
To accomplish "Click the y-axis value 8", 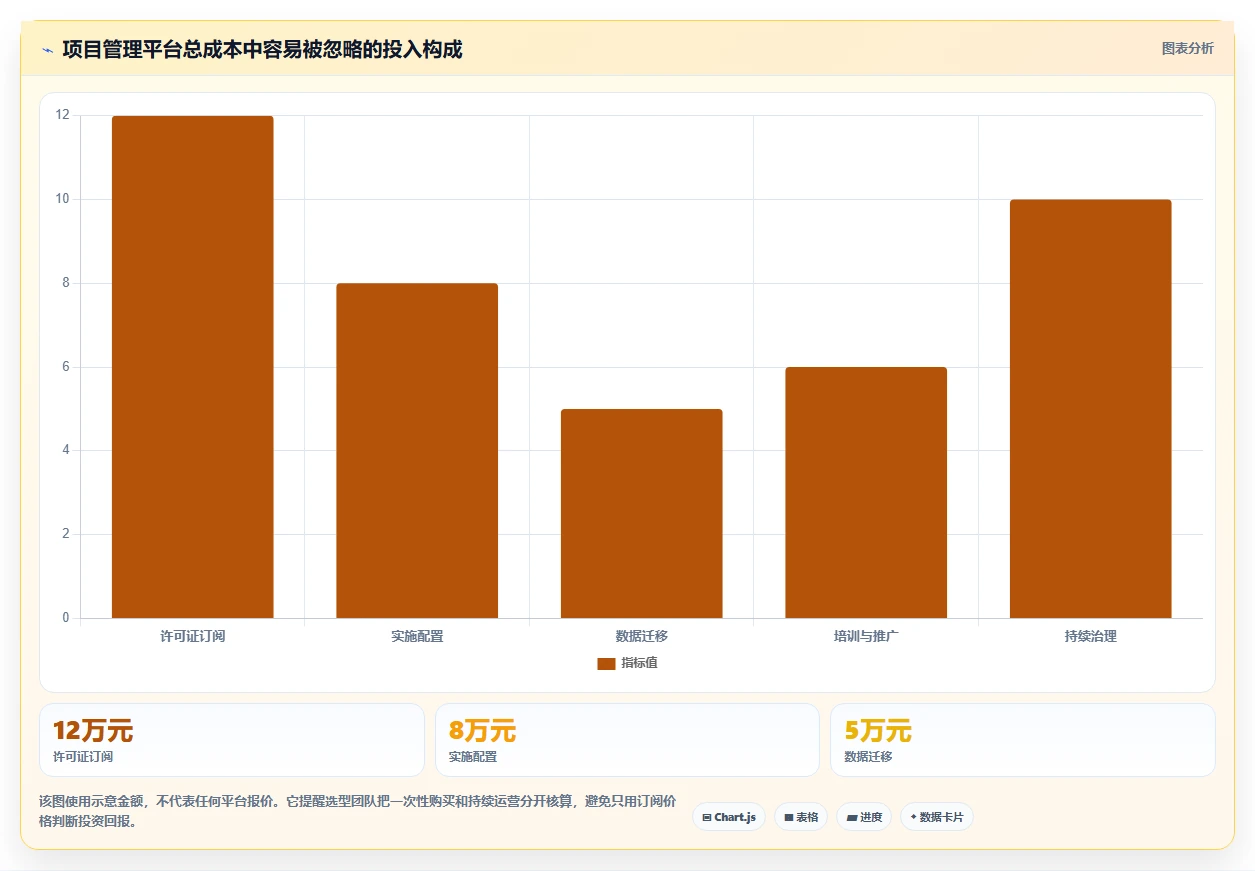I will pos(66,283).
